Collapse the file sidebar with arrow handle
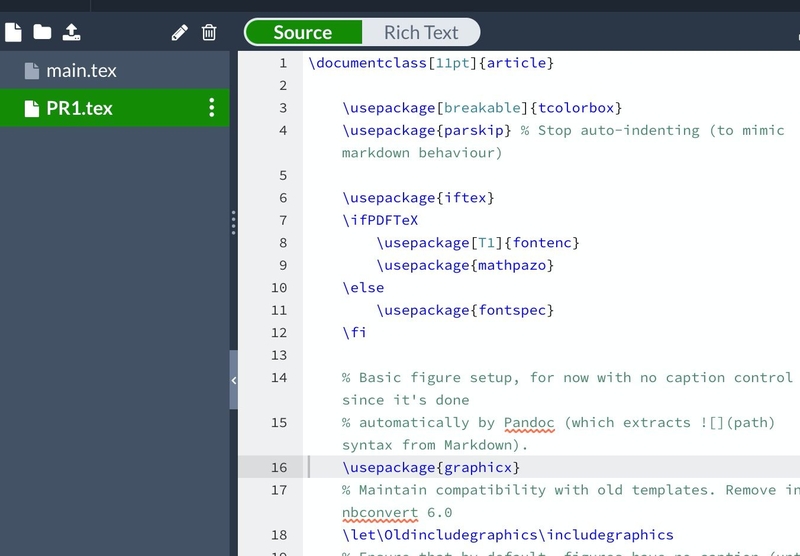The height and width of the screenshot is (556, 800). point(234,380)
